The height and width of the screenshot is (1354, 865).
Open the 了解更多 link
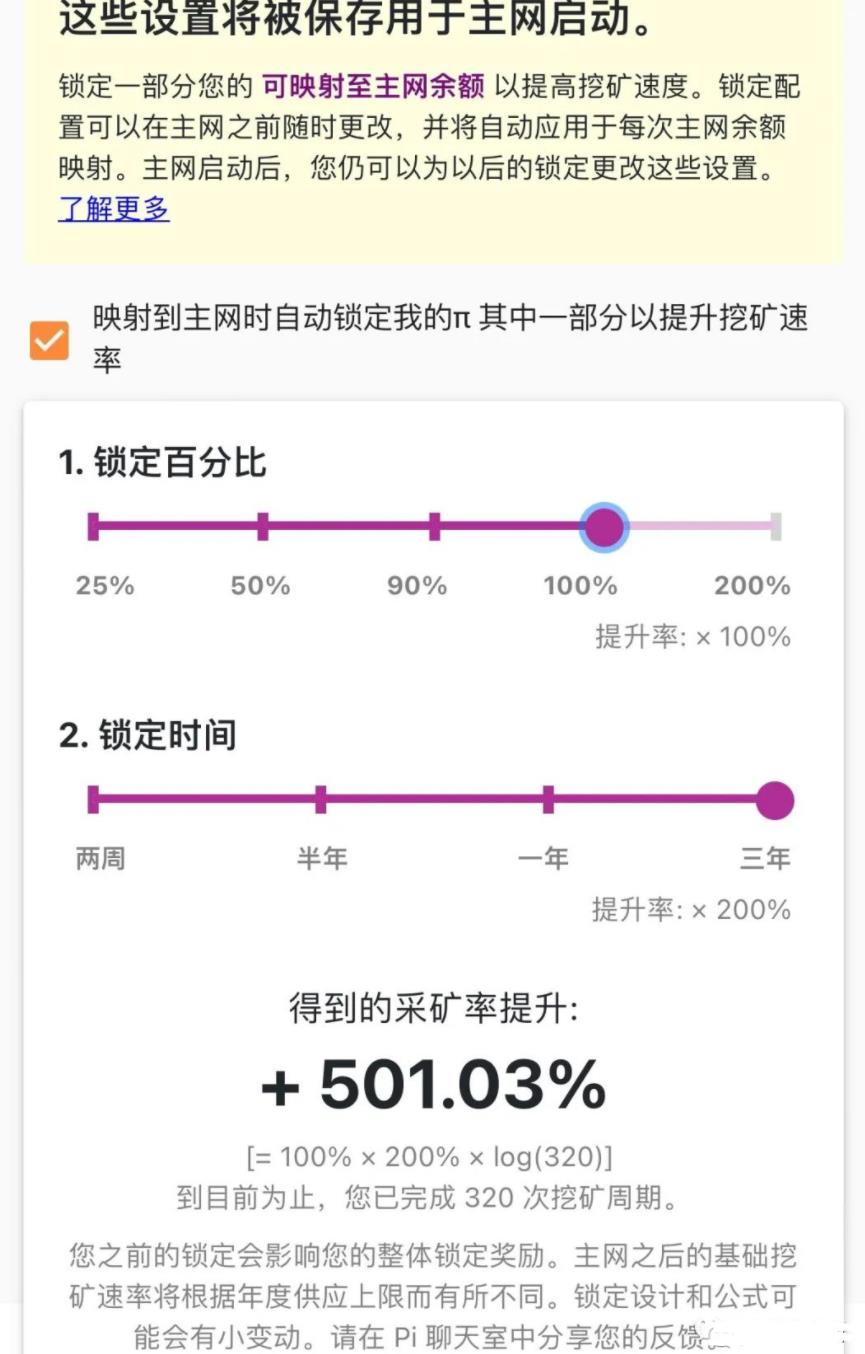(x=114, y=209)
